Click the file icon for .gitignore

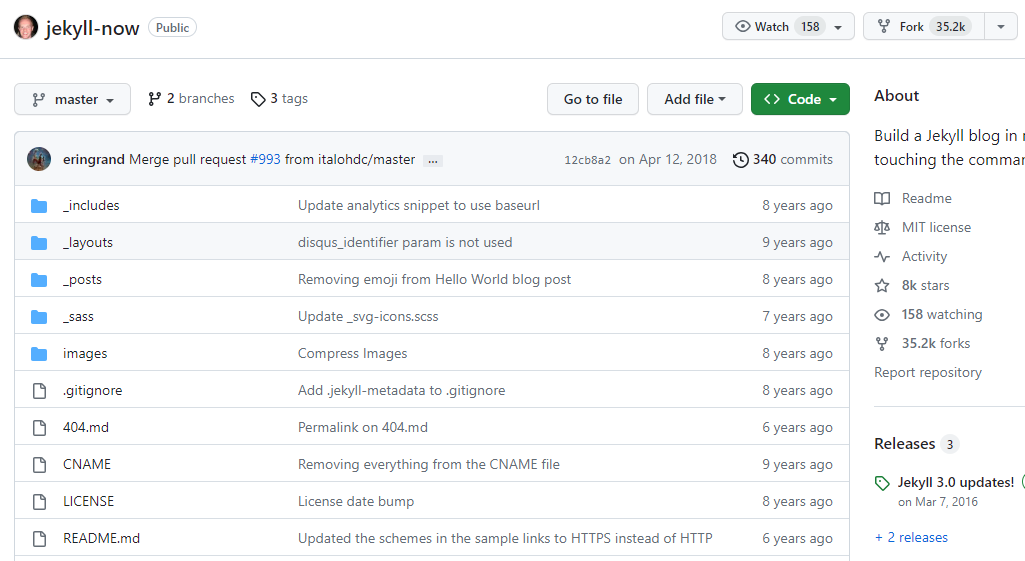(39, 391)
